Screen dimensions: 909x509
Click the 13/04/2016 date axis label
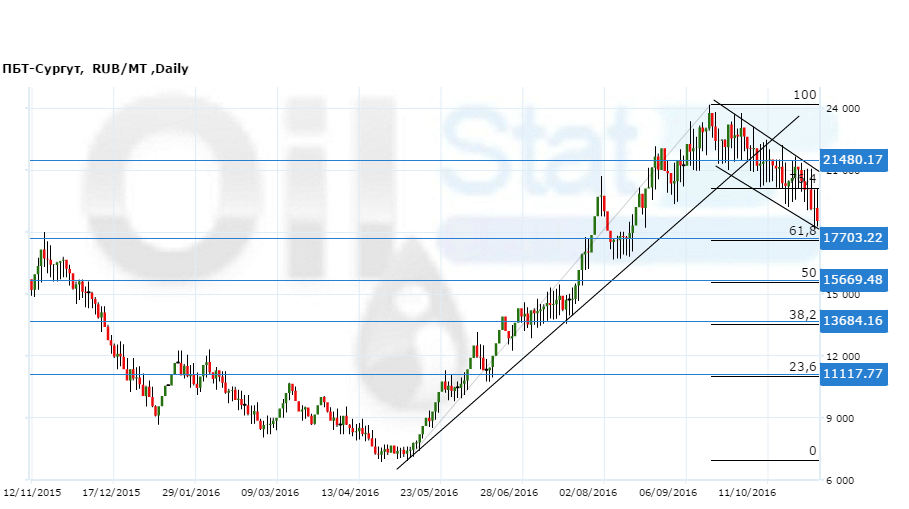[350, 492]
